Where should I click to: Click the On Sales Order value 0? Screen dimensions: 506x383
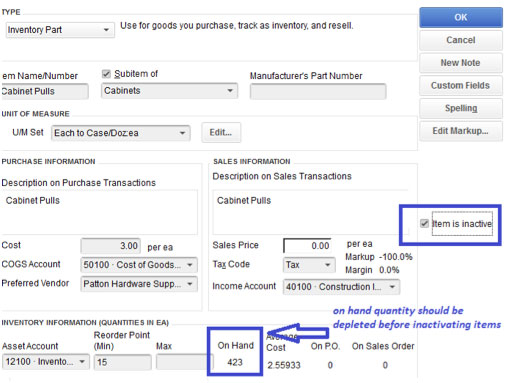[x=385, y=365]
